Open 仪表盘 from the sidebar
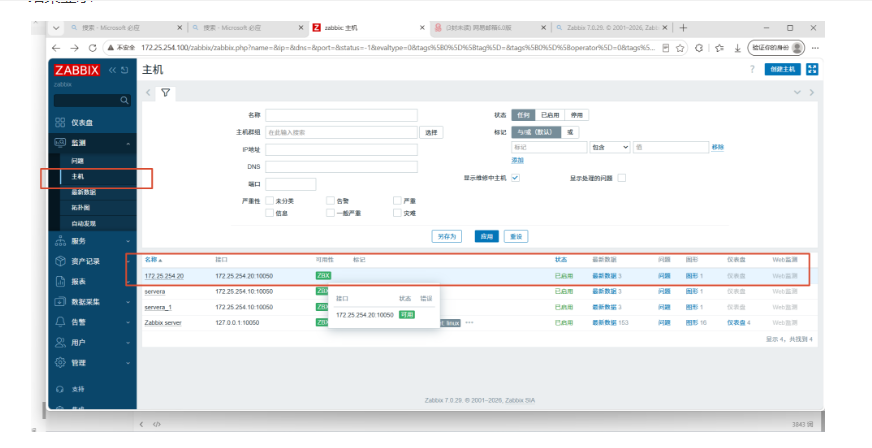Screen dimensions: 872x448 82,123
